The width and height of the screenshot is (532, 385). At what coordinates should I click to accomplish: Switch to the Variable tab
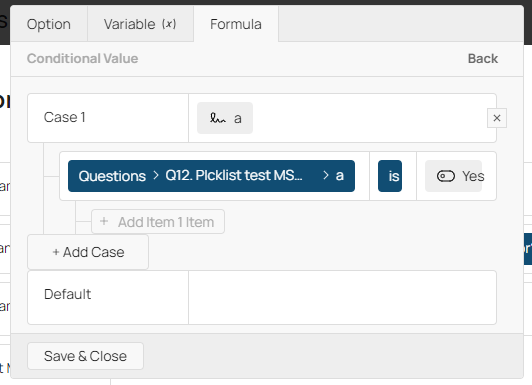click(140, 24)
